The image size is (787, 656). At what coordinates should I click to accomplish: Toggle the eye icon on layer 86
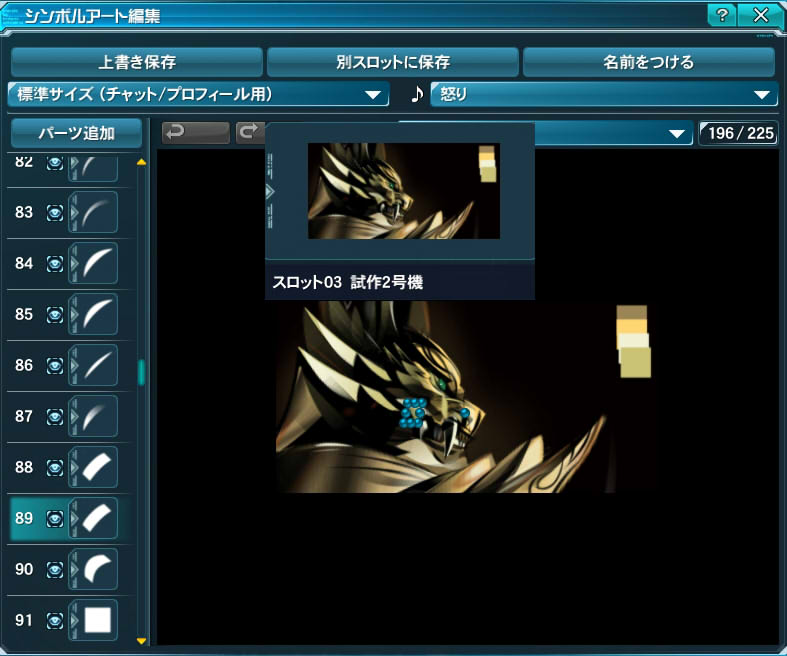click(x=55, y=365)
